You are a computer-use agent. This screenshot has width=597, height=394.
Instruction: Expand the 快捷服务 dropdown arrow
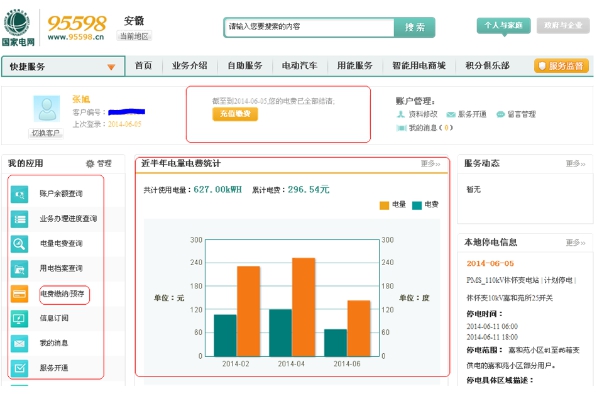pos(111,67)
